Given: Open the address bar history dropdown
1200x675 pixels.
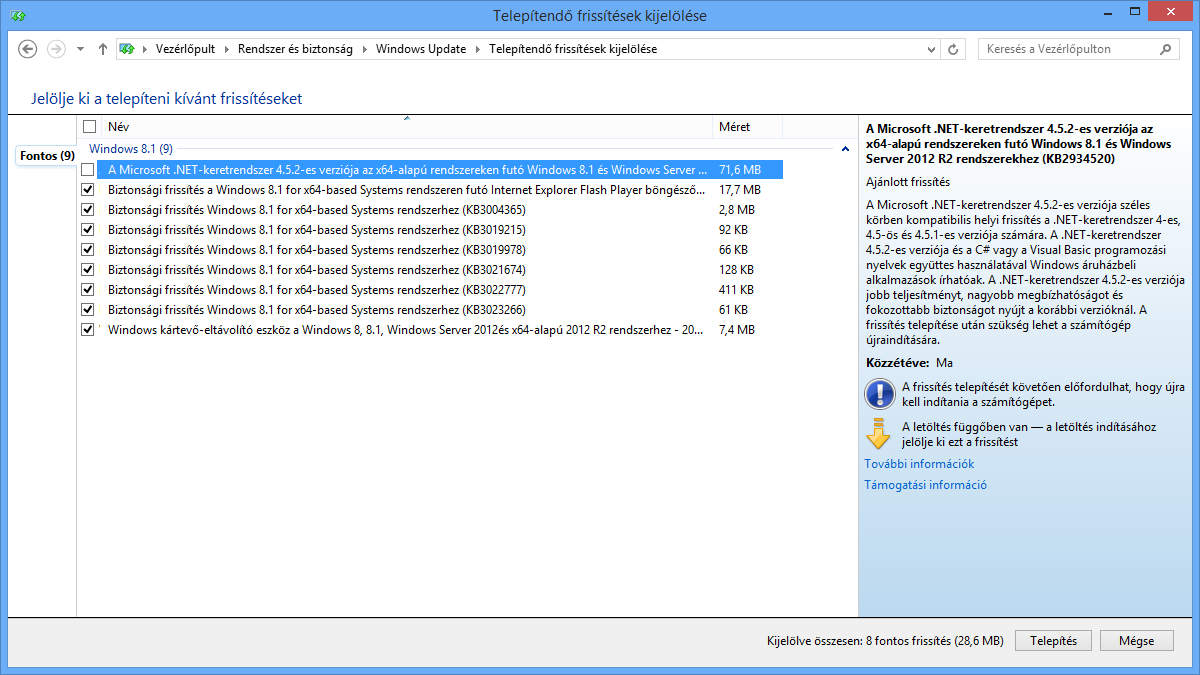Looking at the screenshot, I should click(931, 49).
